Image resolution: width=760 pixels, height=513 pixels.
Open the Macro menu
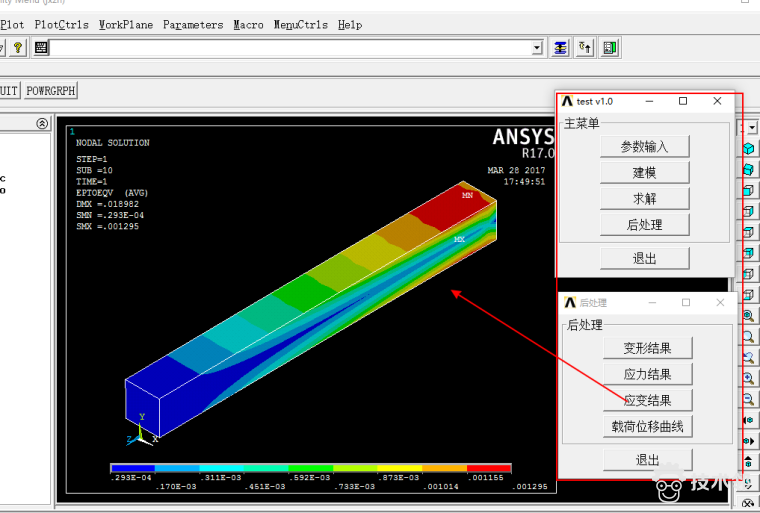[x=248, y=25]
